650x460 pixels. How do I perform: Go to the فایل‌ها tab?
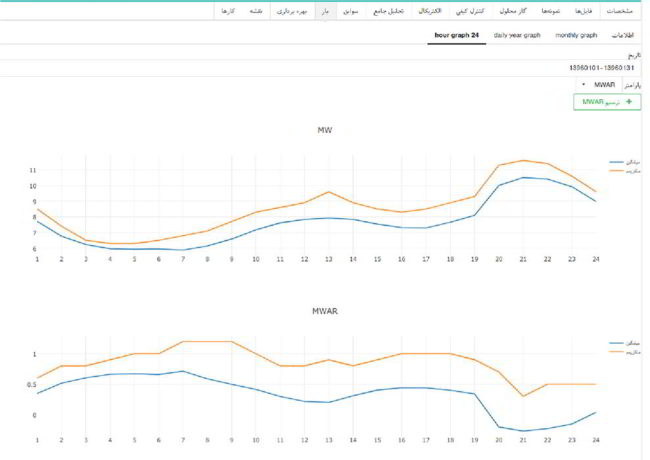point(583,11)
